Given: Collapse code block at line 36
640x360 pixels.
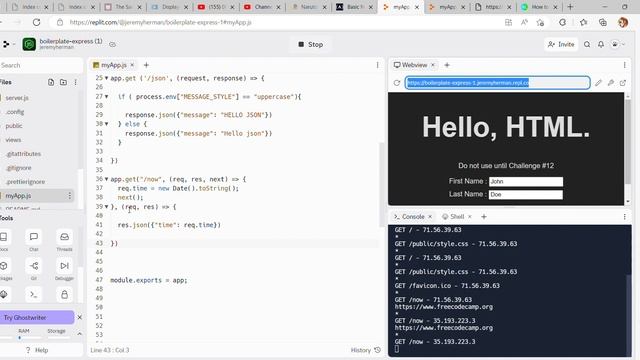Looking at the screenshot, I should pyautogui.click(x=107, y=179).
